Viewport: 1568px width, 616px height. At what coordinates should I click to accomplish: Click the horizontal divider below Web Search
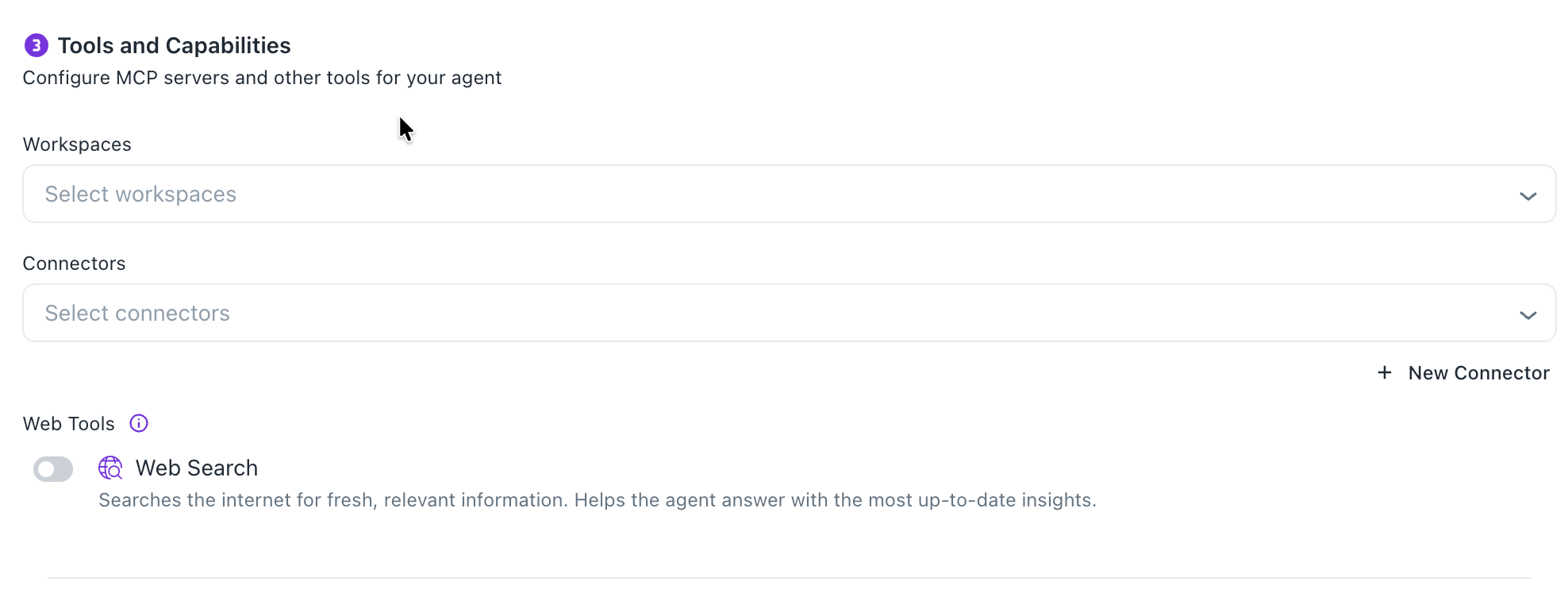pyautogui.click(x=789, y=578)
